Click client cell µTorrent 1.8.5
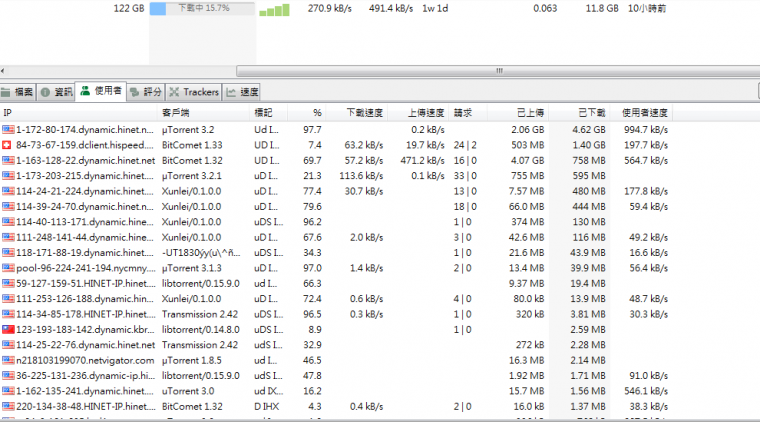The width and height of the screenshot is (760, 422). click(x=191, y=360)
